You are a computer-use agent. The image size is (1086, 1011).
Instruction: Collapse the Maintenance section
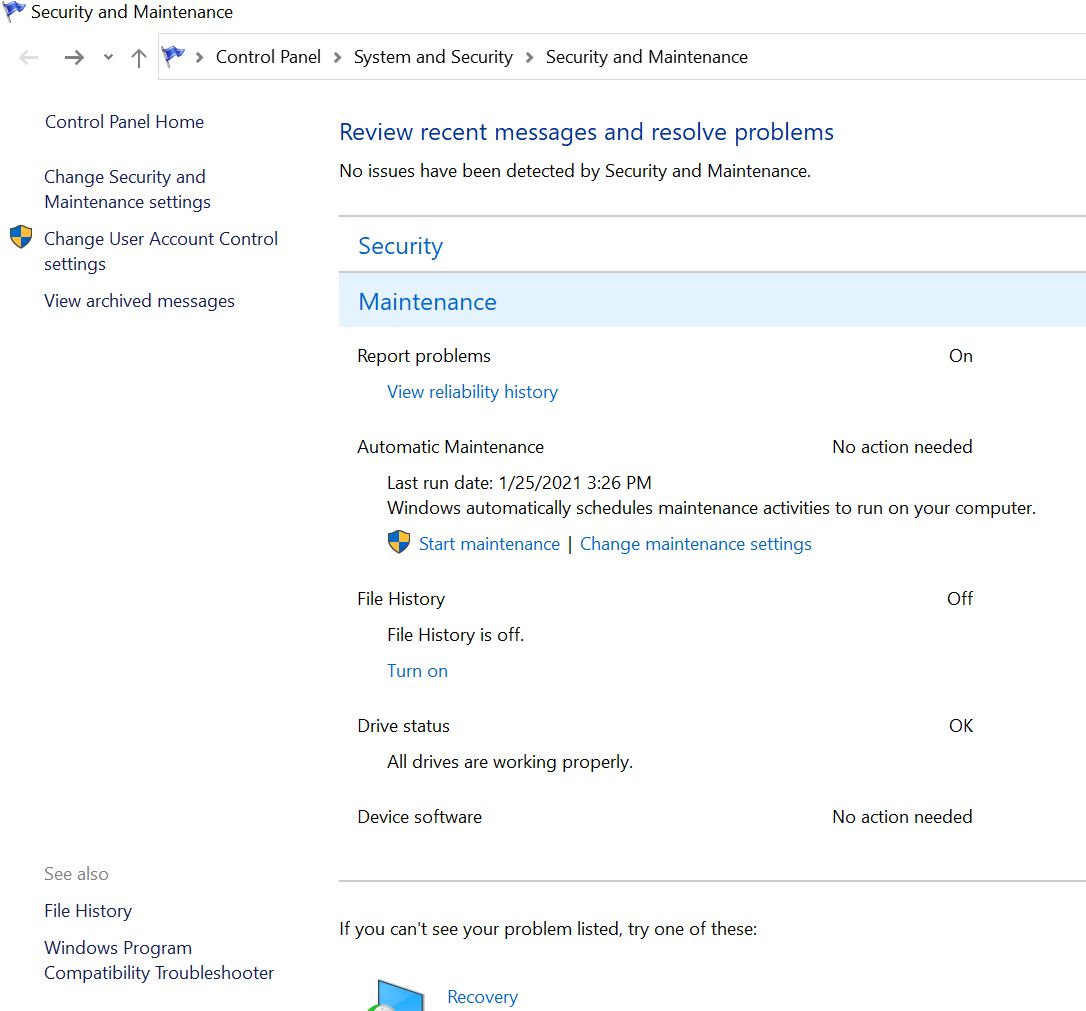click(x=427, y=301)
